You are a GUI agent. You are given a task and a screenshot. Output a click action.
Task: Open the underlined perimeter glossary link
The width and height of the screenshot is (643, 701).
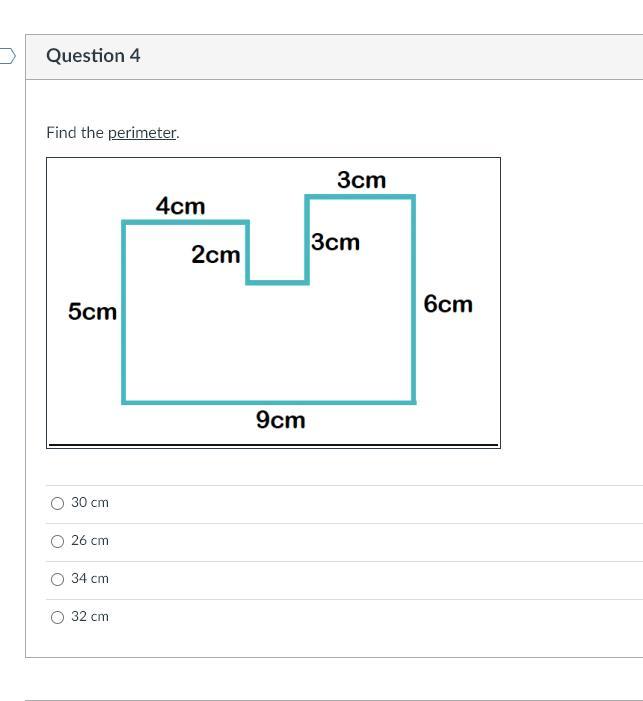pyautogui.click(x=142, y=133)
